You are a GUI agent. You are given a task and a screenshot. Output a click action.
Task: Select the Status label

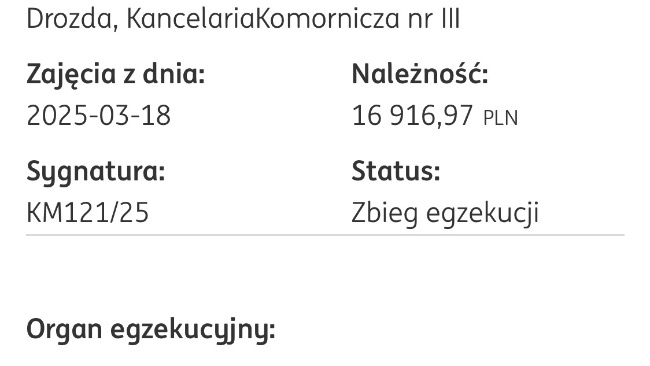pyautogui.click(x=396, y=171)
